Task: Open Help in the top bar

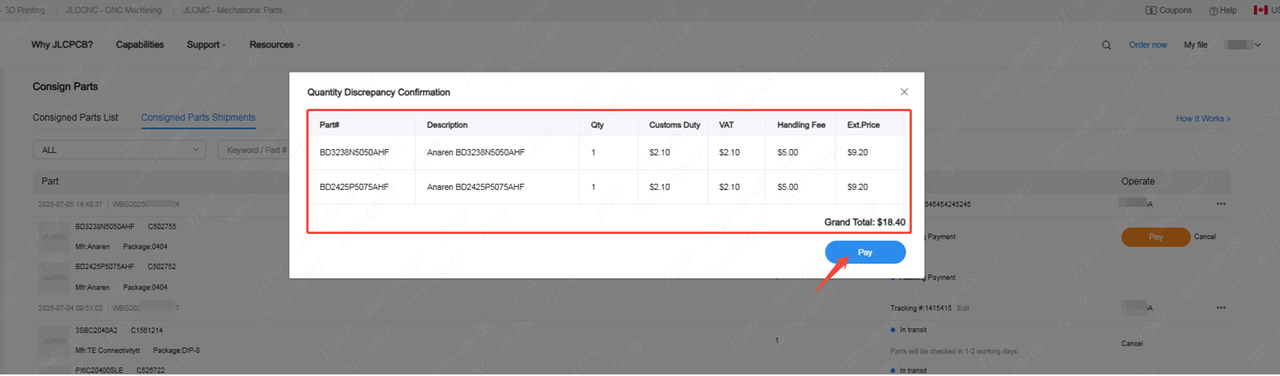Action: (x=1222, y=10)
